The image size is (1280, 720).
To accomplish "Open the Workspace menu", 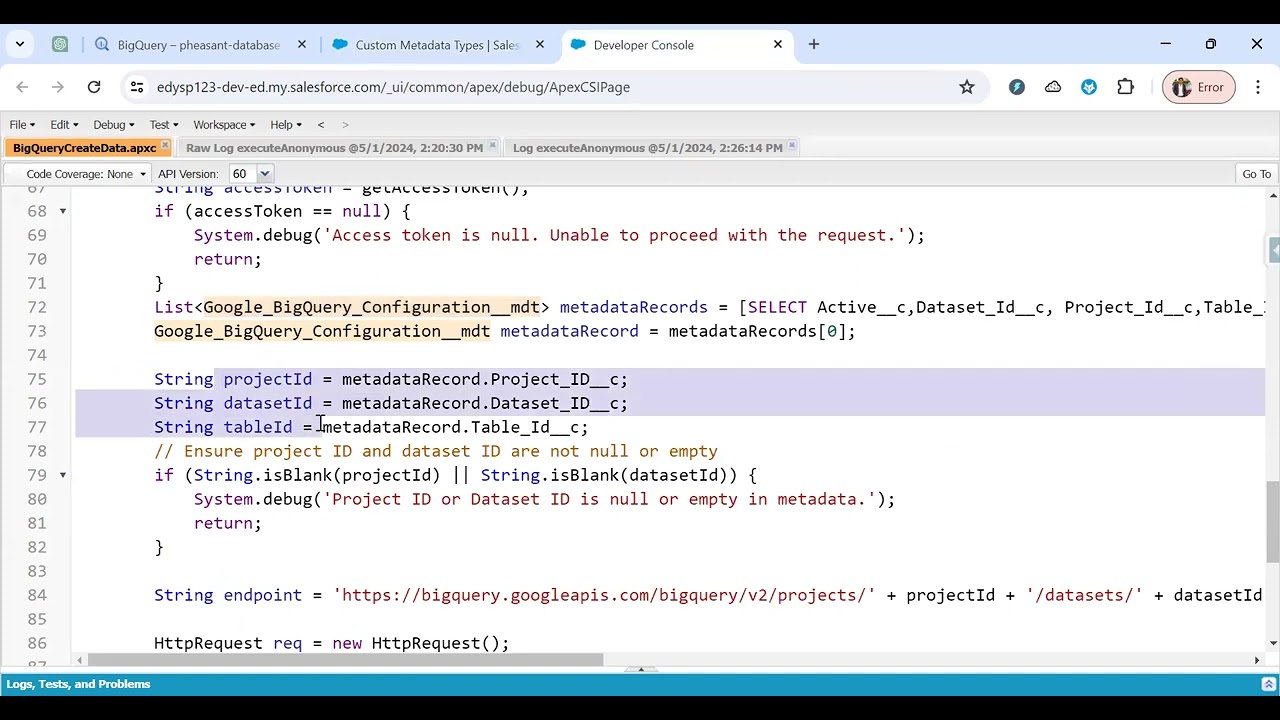I will click(224, 125).
